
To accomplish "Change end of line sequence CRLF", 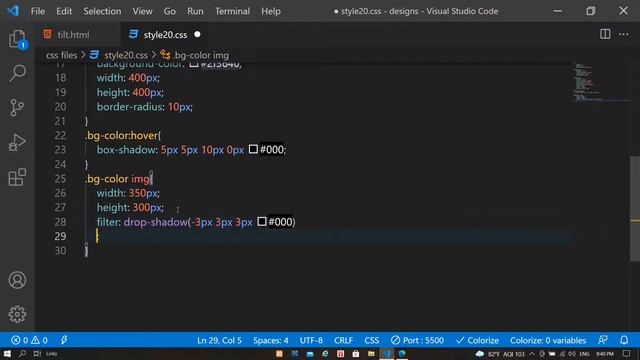I will coord(343,340).
